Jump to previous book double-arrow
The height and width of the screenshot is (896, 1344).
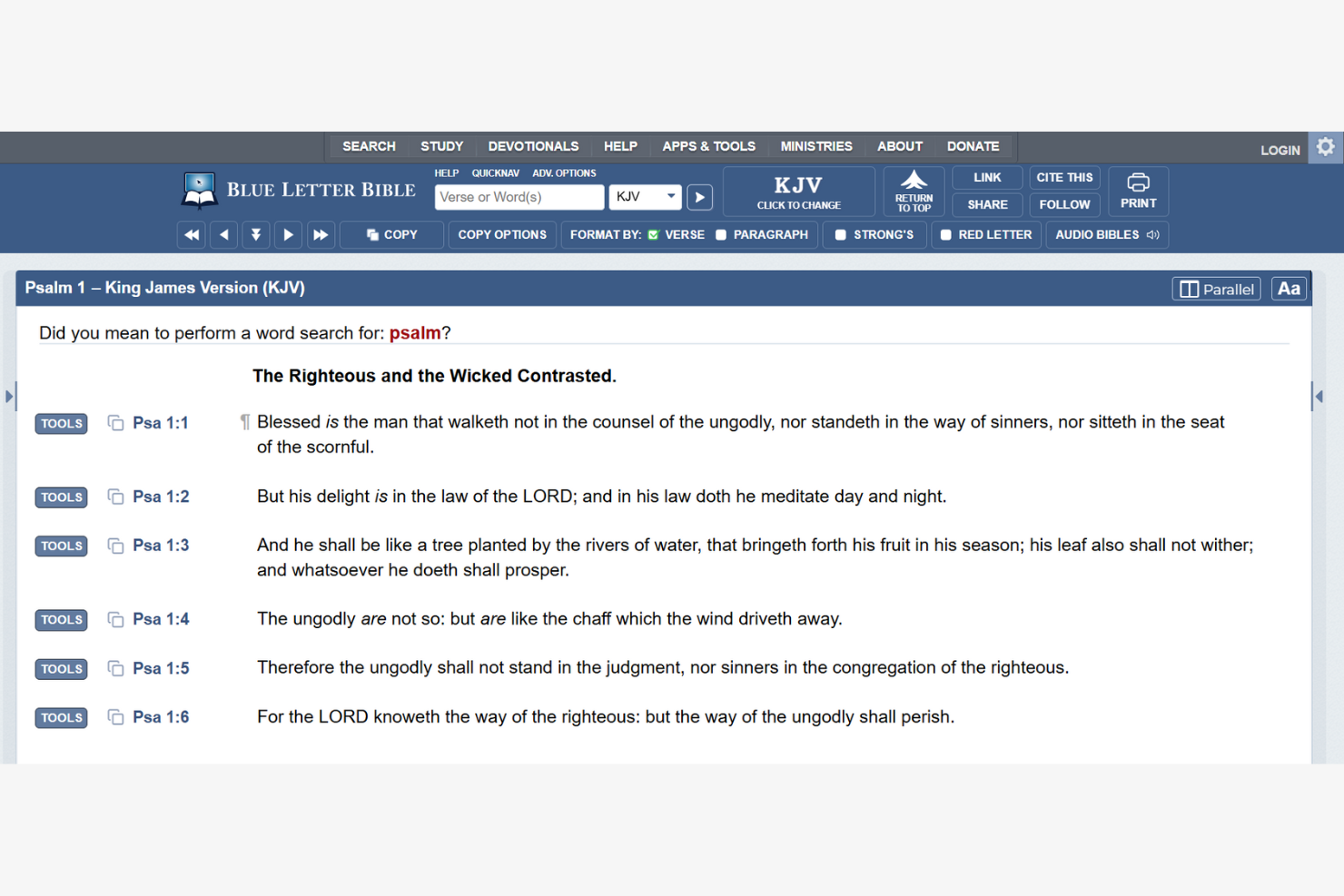click(192, 235)
